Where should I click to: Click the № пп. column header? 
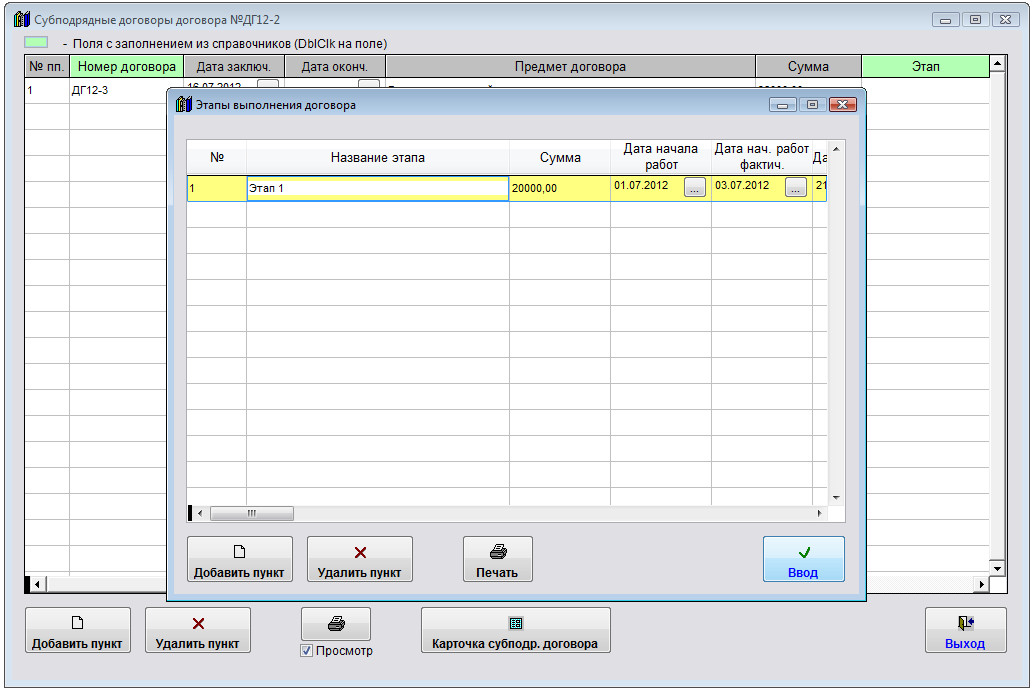click(47, 66)
